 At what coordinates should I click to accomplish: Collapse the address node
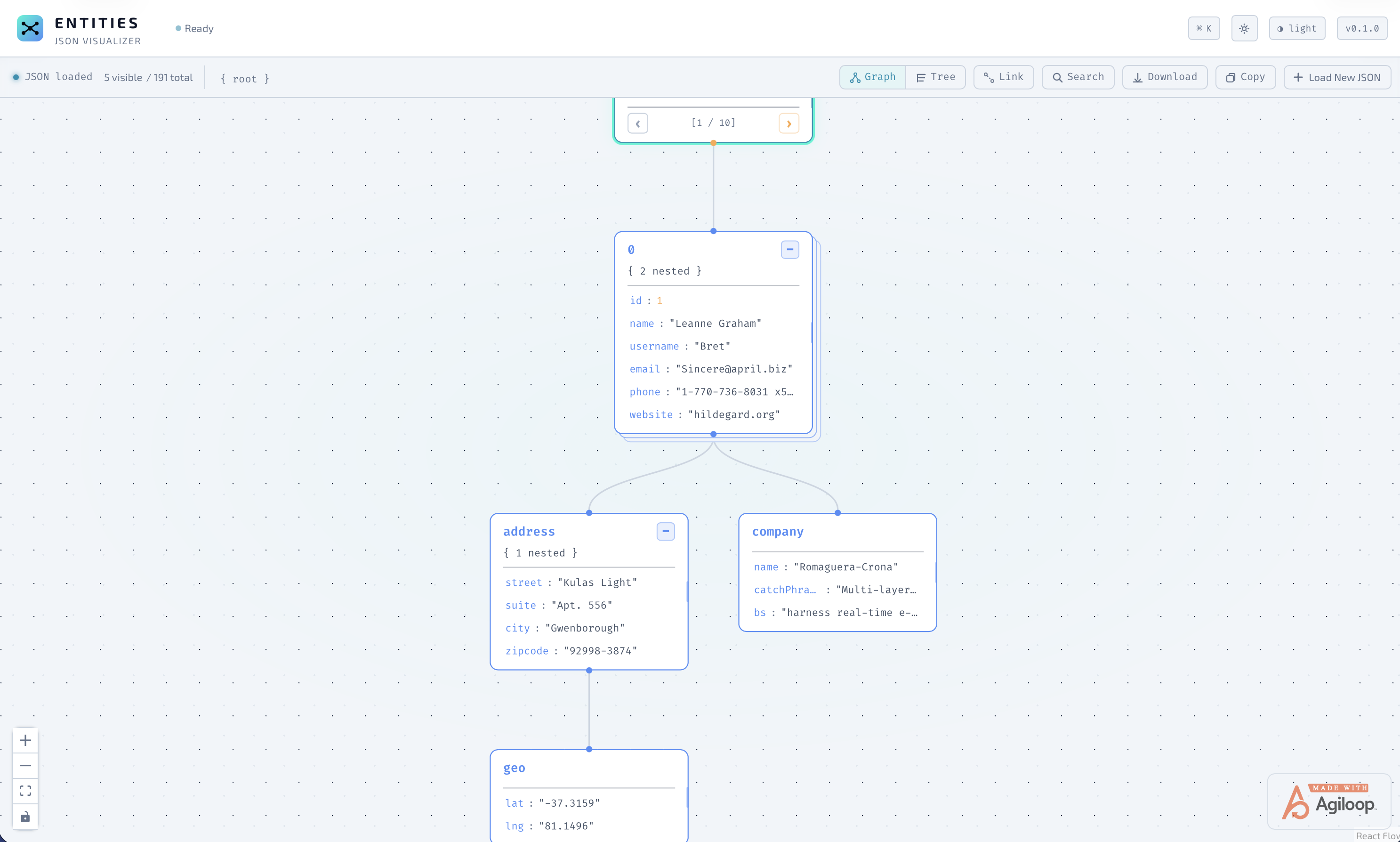[665, 531]
